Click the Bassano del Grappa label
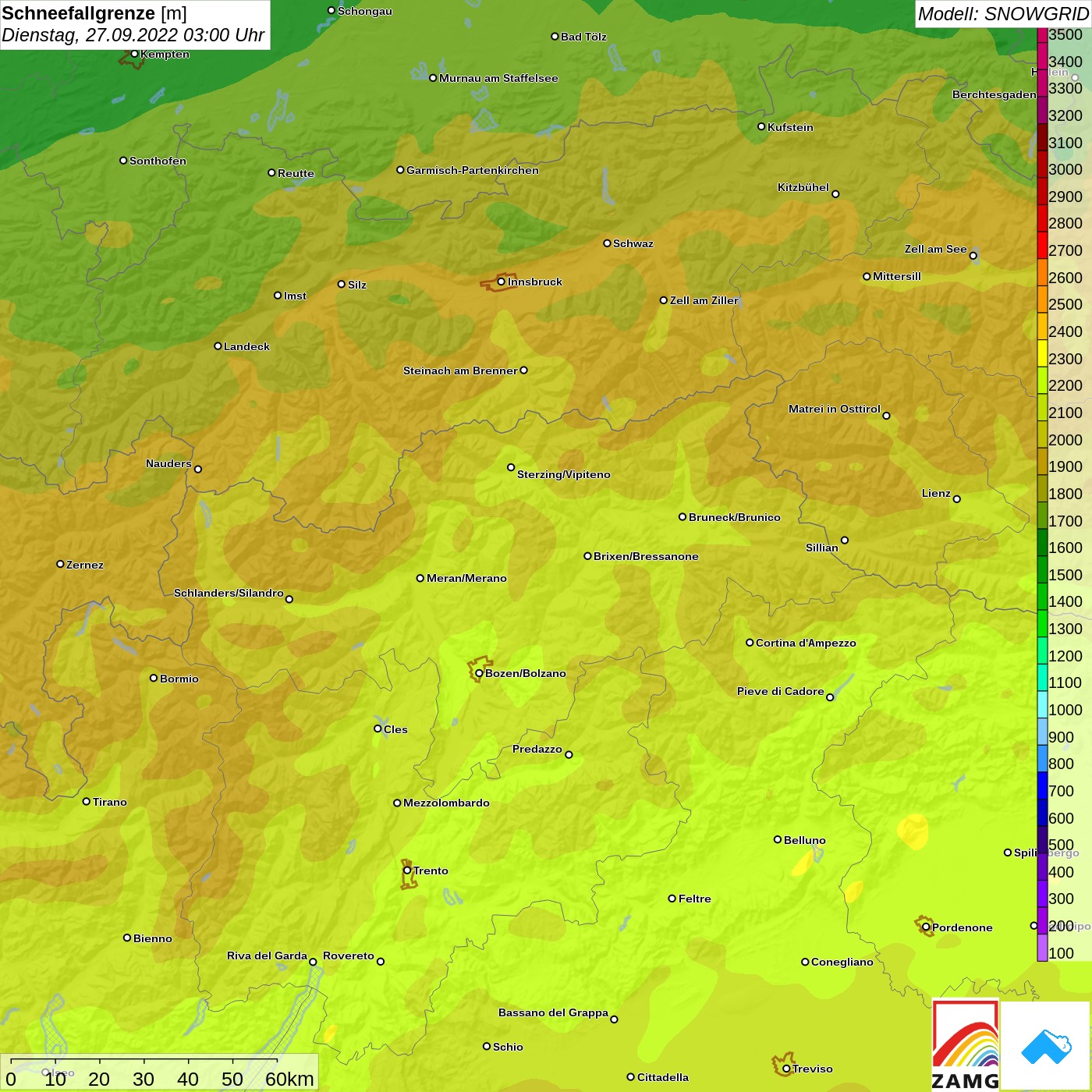Screen dimensions: 1092x1092 (553, 1012)
